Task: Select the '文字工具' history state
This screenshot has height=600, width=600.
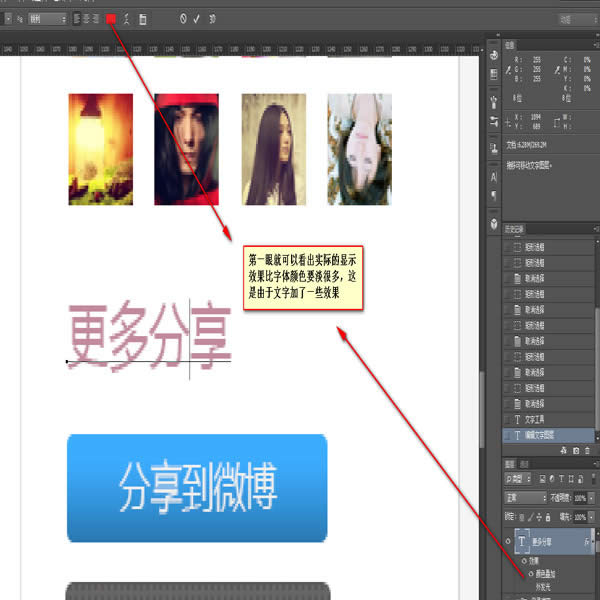Action: pos(548,419)
